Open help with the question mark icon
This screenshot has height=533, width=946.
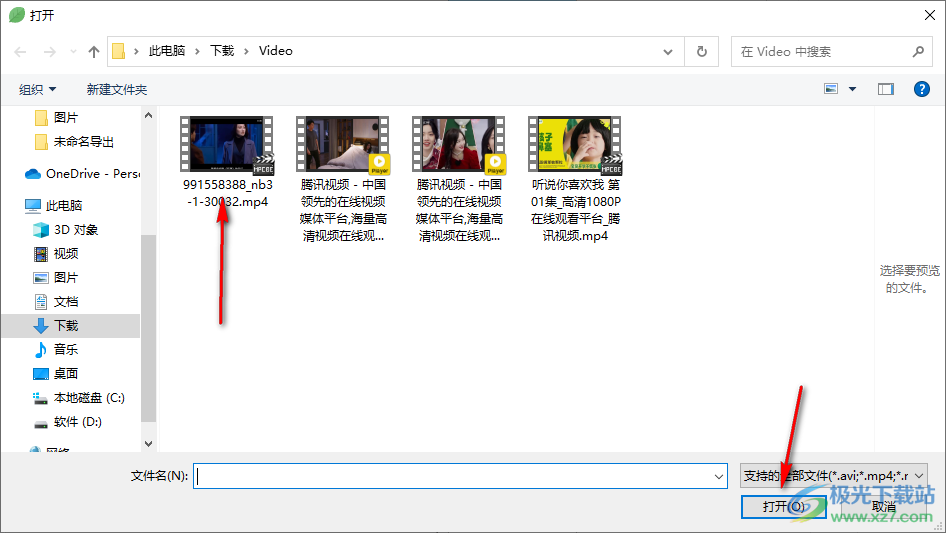point(921,89)
